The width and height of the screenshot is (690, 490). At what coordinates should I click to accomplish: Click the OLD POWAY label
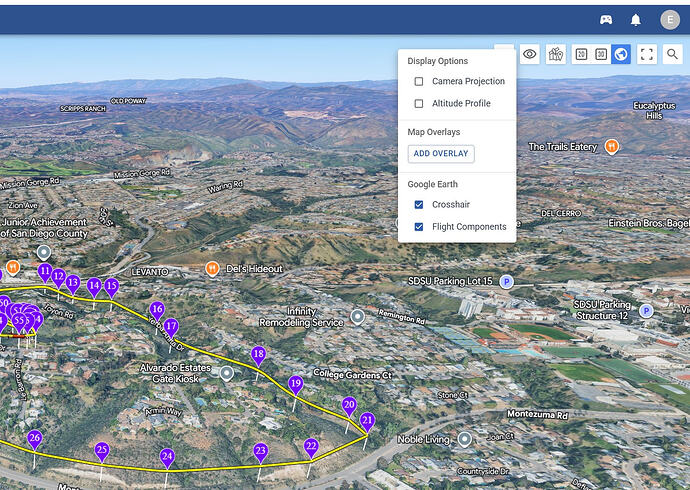click(x=128, y=101)
